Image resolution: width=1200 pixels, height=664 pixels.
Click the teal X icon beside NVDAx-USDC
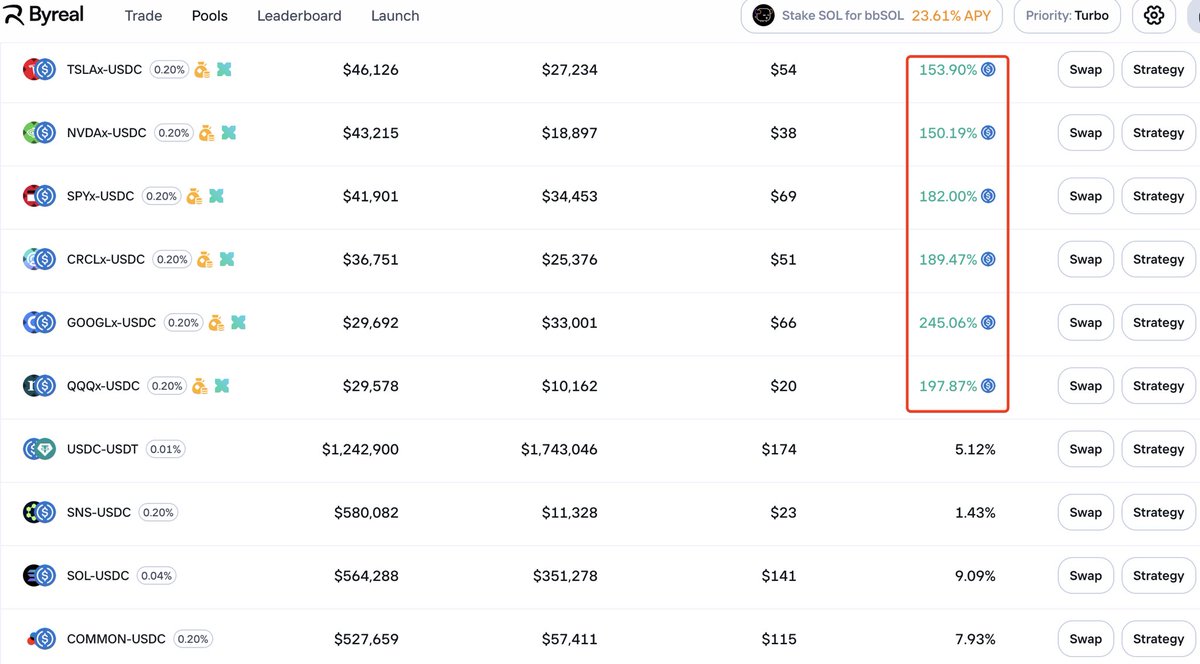[x=228, y=133]
